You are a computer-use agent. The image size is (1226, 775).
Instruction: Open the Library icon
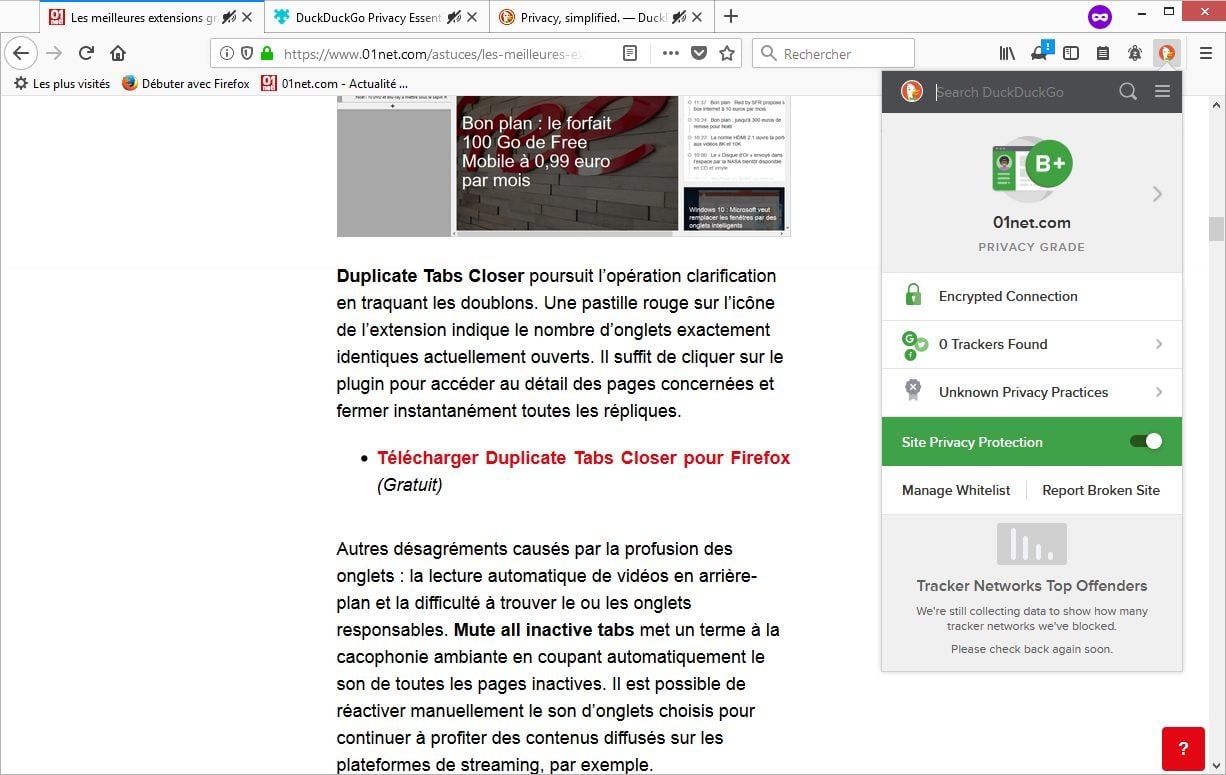[1007, 53]
